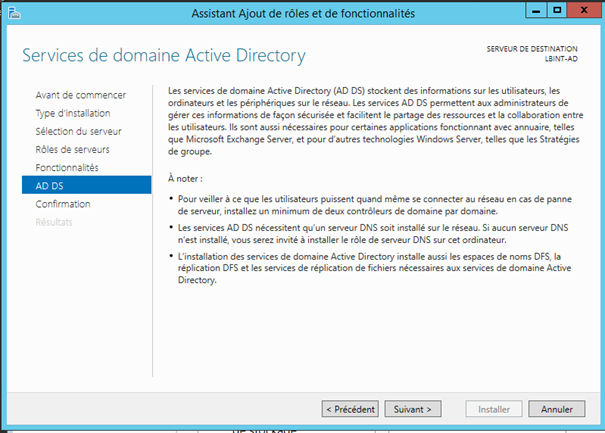This screenshot has height=433, width=605.
Task: Switch to Rôles de serveurs page
Action: [73, 149]
